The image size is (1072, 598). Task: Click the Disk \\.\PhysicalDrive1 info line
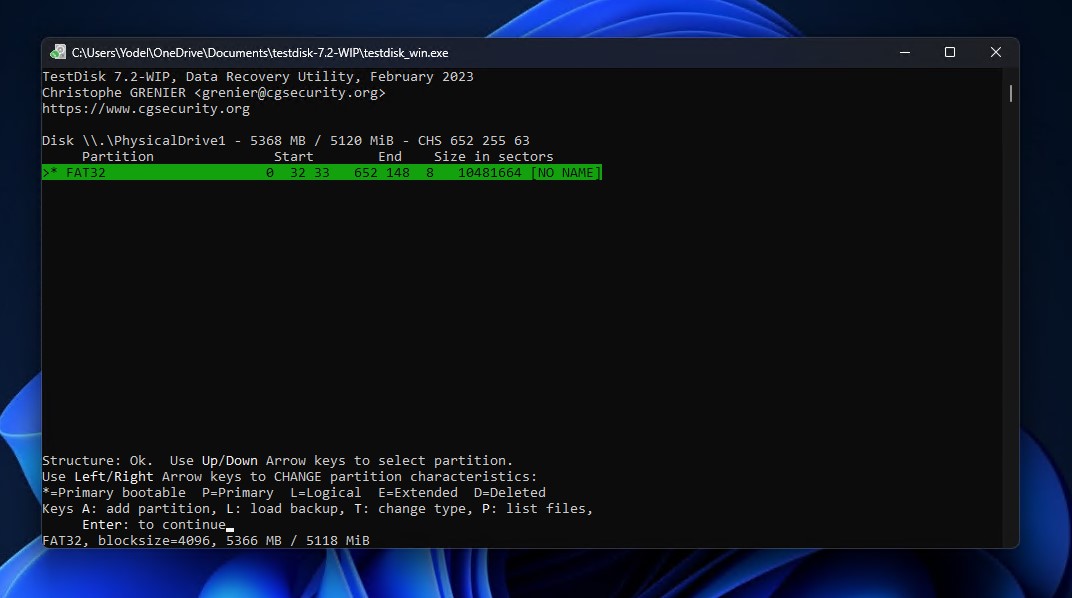[286, 141]
